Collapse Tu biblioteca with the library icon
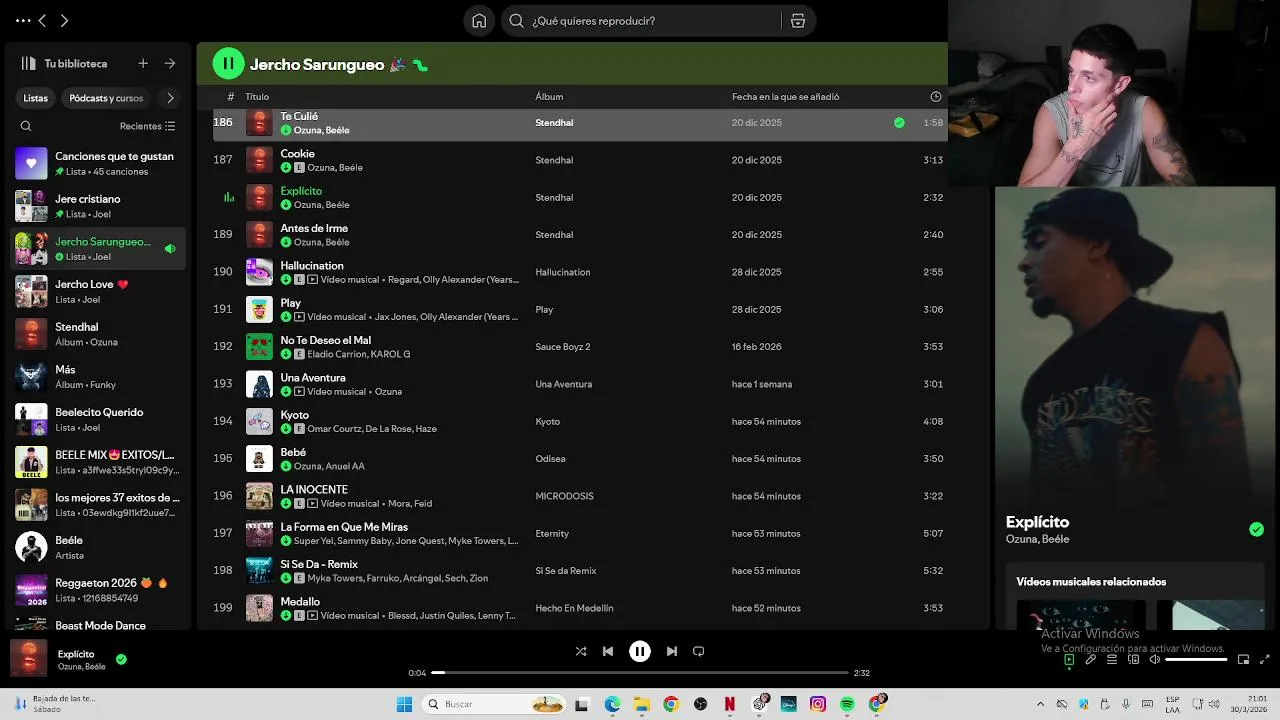Screen dimensions: 1280x720 click(28, 63)
